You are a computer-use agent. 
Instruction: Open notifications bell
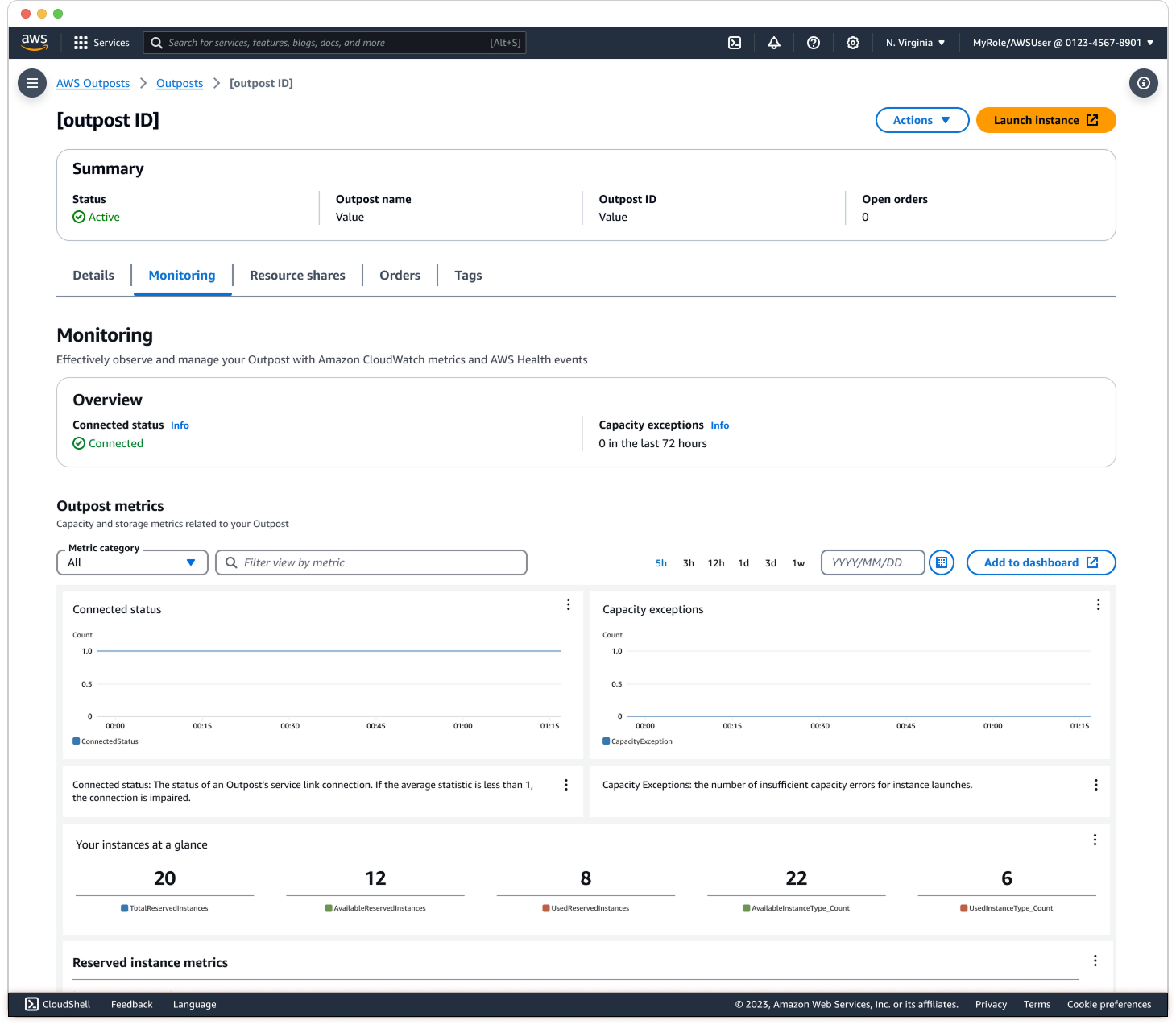tap(774, 43)
